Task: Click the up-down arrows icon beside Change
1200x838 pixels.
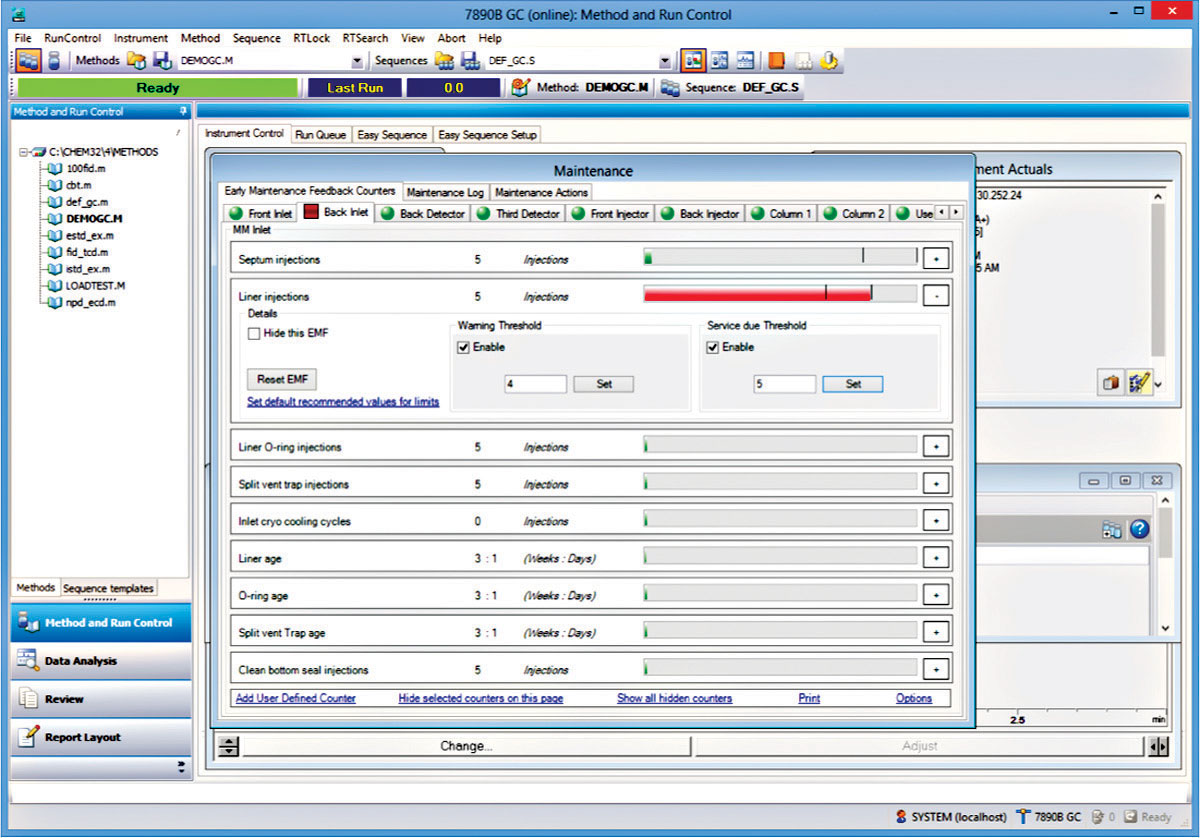Action: (x=229, y=746)
